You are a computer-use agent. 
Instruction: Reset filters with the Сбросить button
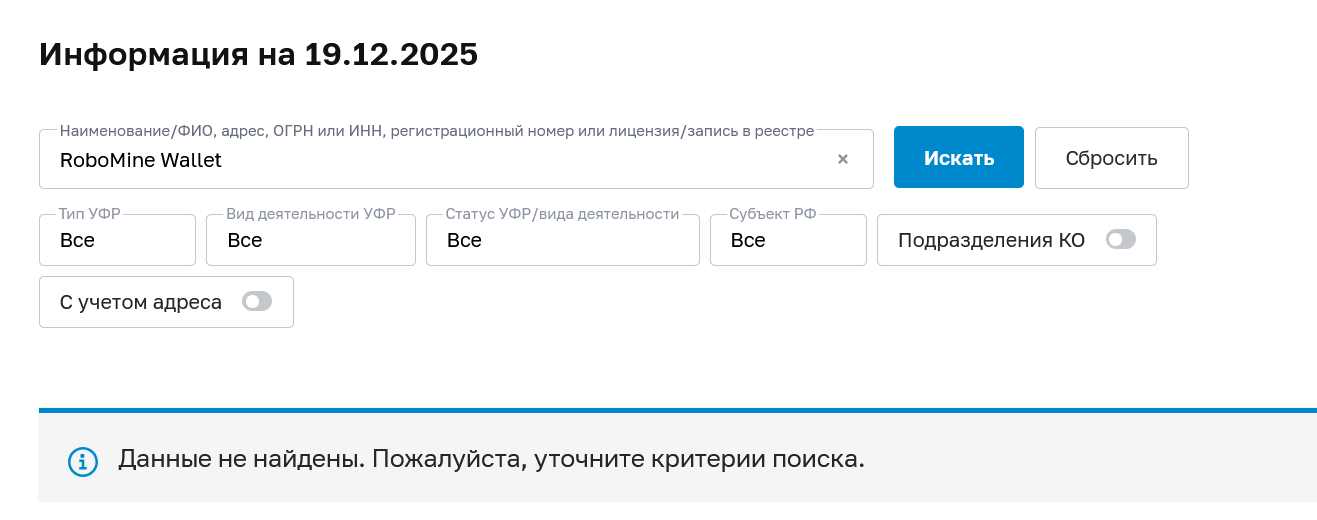point(1111,158)
